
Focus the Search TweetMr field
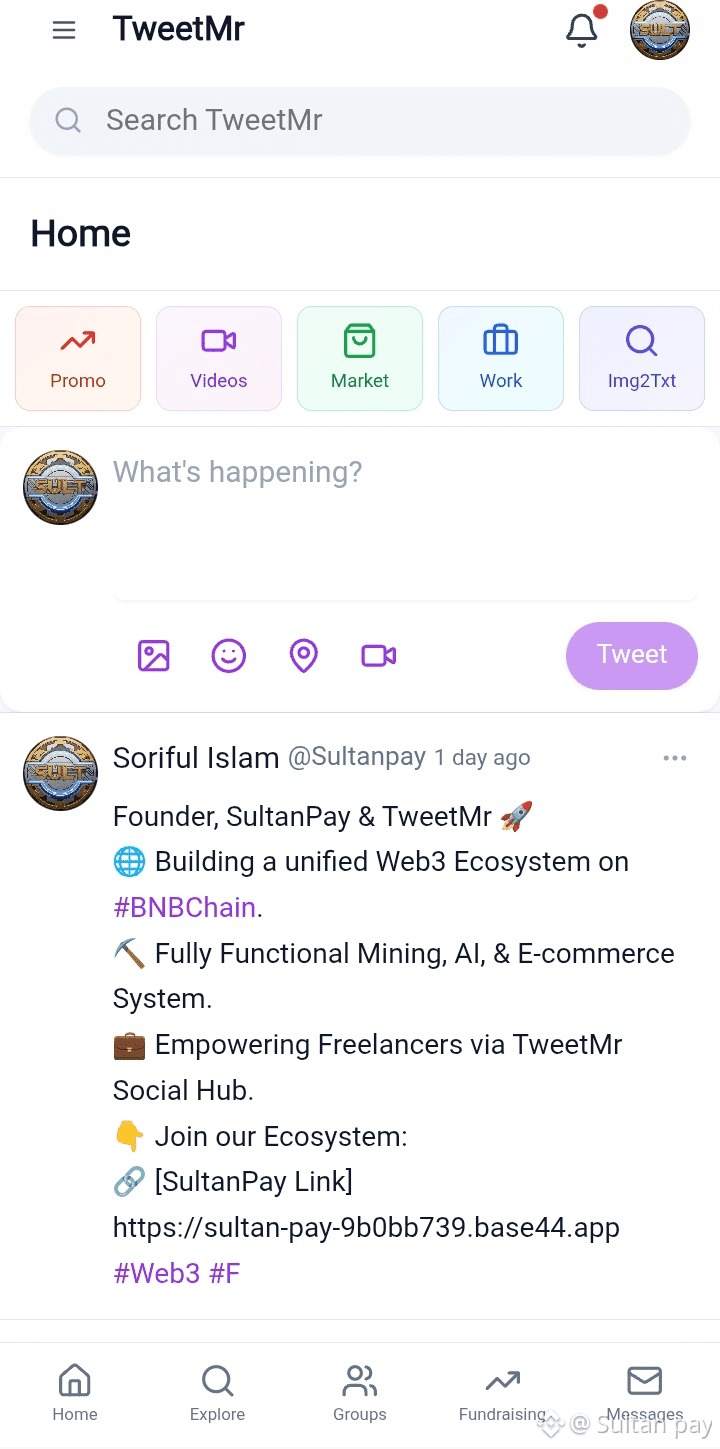pos(360,121)
